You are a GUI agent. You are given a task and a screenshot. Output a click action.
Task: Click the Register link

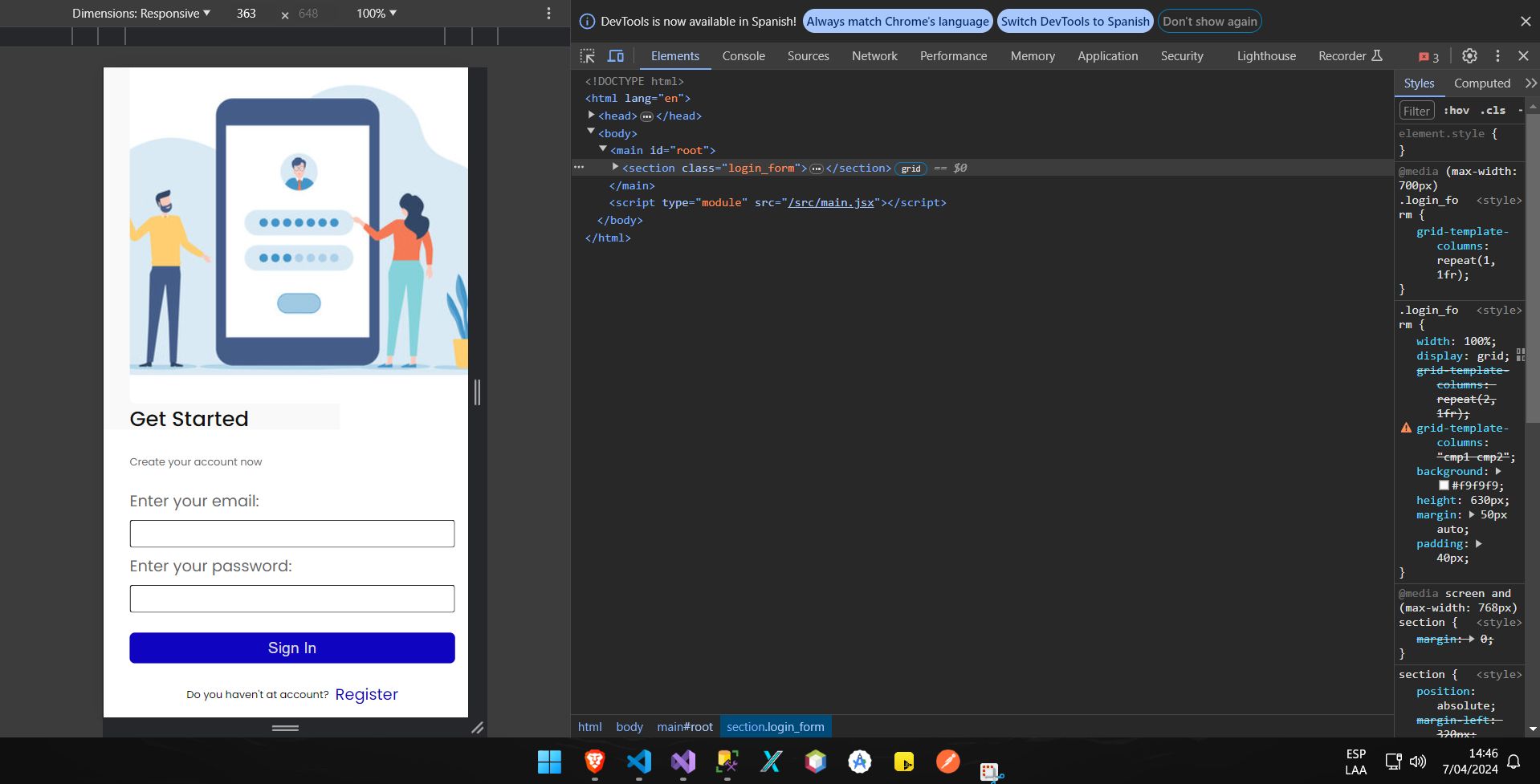(366, 694)
